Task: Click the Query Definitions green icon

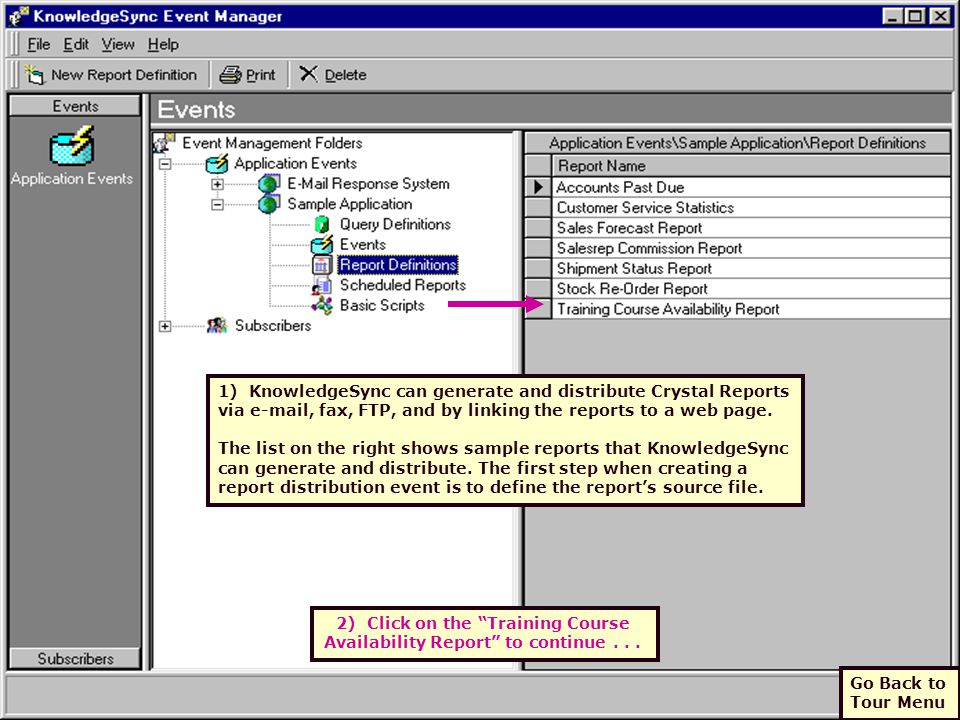Action: pyautogui.click(x=321, y=225)
